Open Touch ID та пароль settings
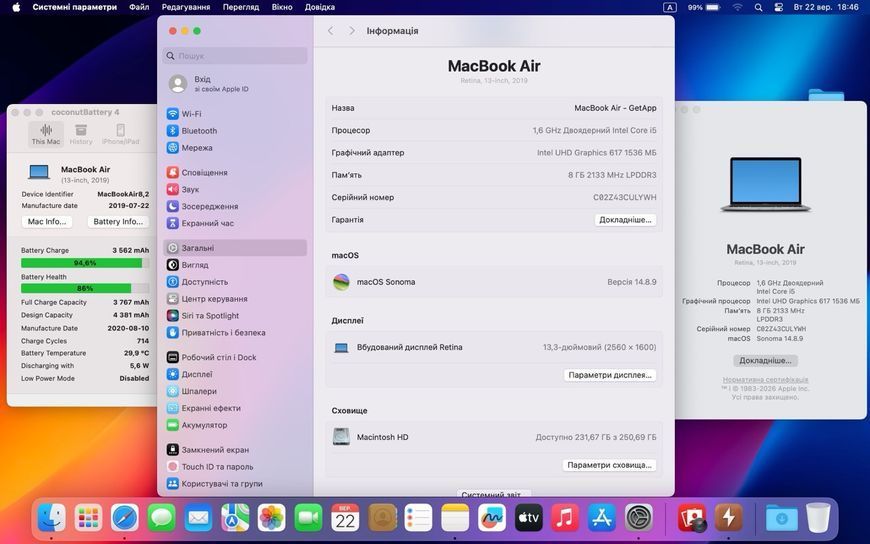The height and width of the screenshot is (544, 870). click(x=235, y=467)
